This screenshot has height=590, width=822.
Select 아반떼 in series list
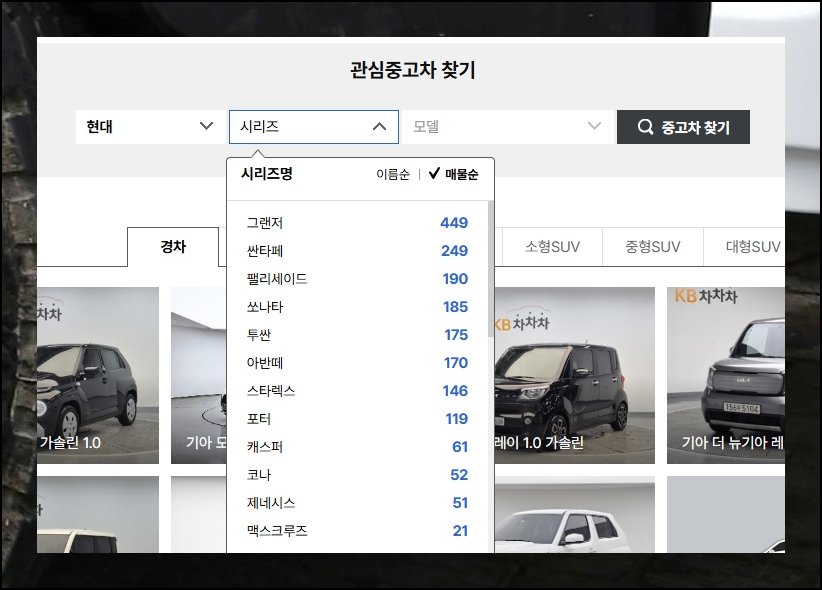coord(357,363)
